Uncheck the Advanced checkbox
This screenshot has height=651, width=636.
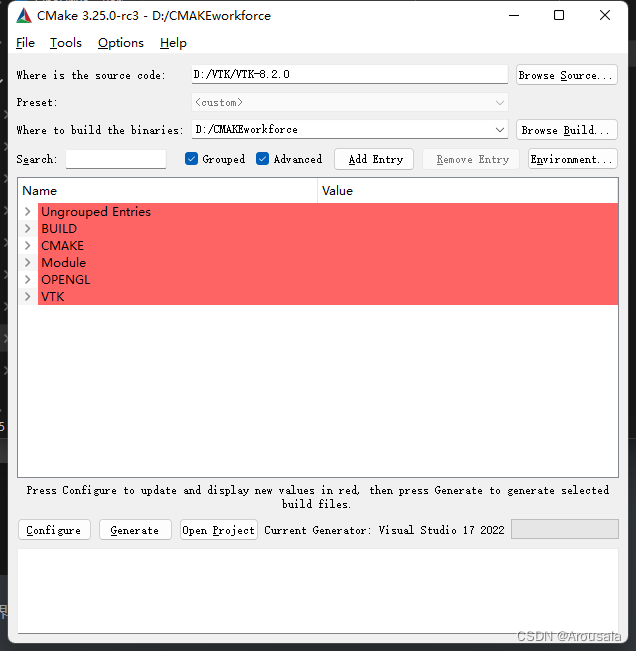click(x=262, y=159)
